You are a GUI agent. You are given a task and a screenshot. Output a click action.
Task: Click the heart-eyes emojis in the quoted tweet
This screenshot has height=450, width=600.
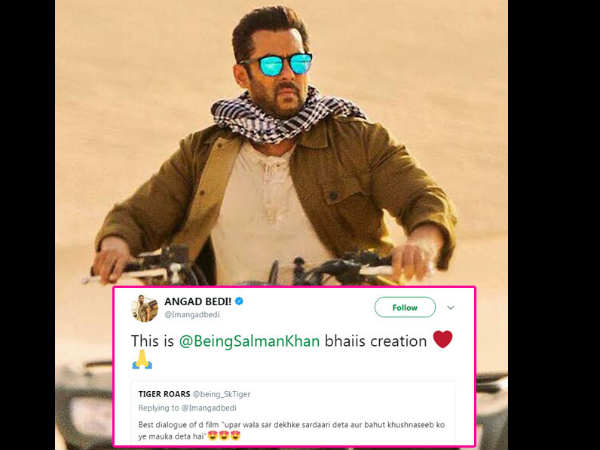click(x=224, y=435)
